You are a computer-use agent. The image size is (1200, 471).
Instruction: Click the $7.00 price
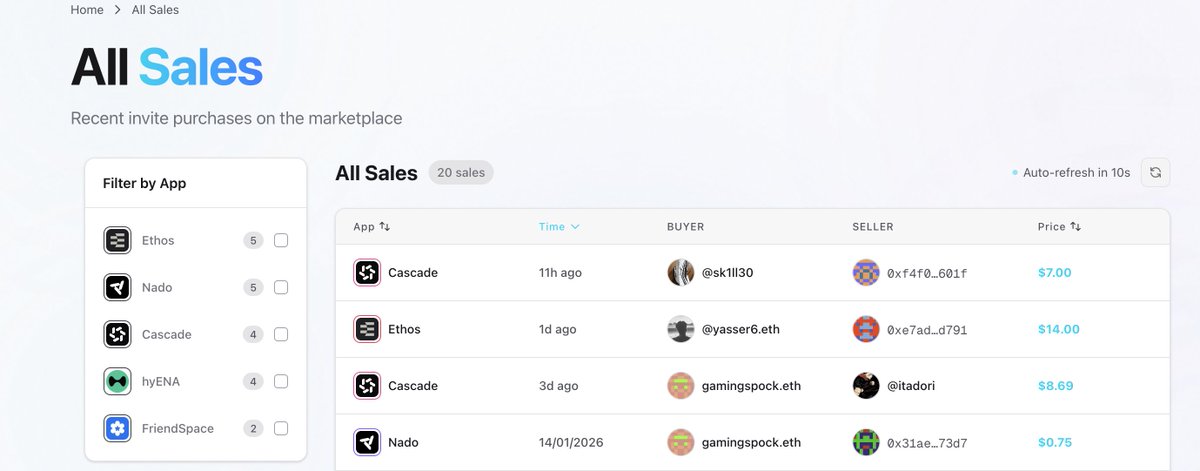(x=1054, y=272)
